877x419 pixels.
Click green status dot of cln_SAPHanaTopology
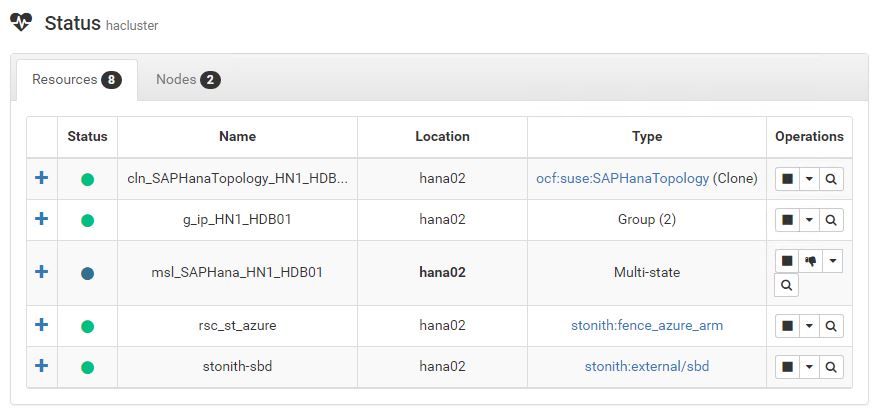(x=87, y=180)
